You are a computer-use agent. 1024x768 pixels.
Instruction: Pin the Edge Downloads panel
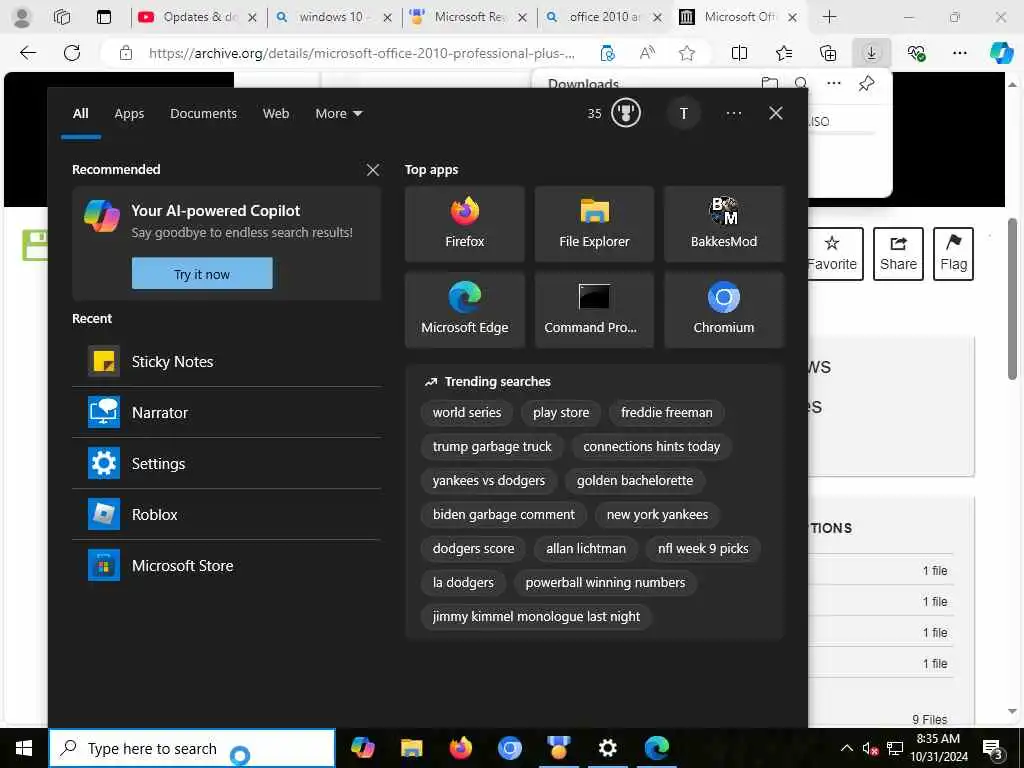[867, 84]
